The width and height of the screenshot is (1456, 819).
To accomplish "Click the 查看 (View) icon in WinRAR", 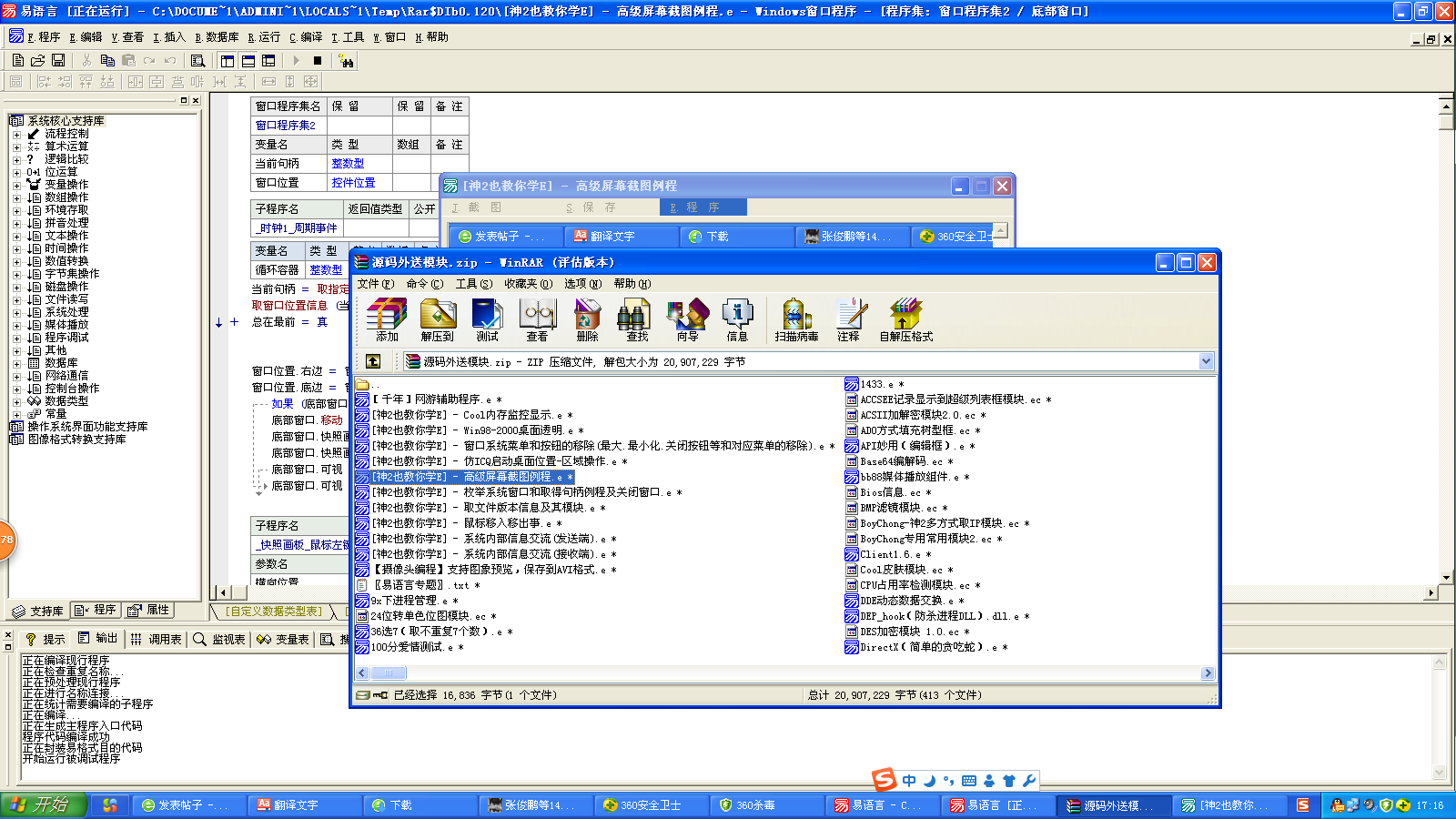I will (538, 320).
